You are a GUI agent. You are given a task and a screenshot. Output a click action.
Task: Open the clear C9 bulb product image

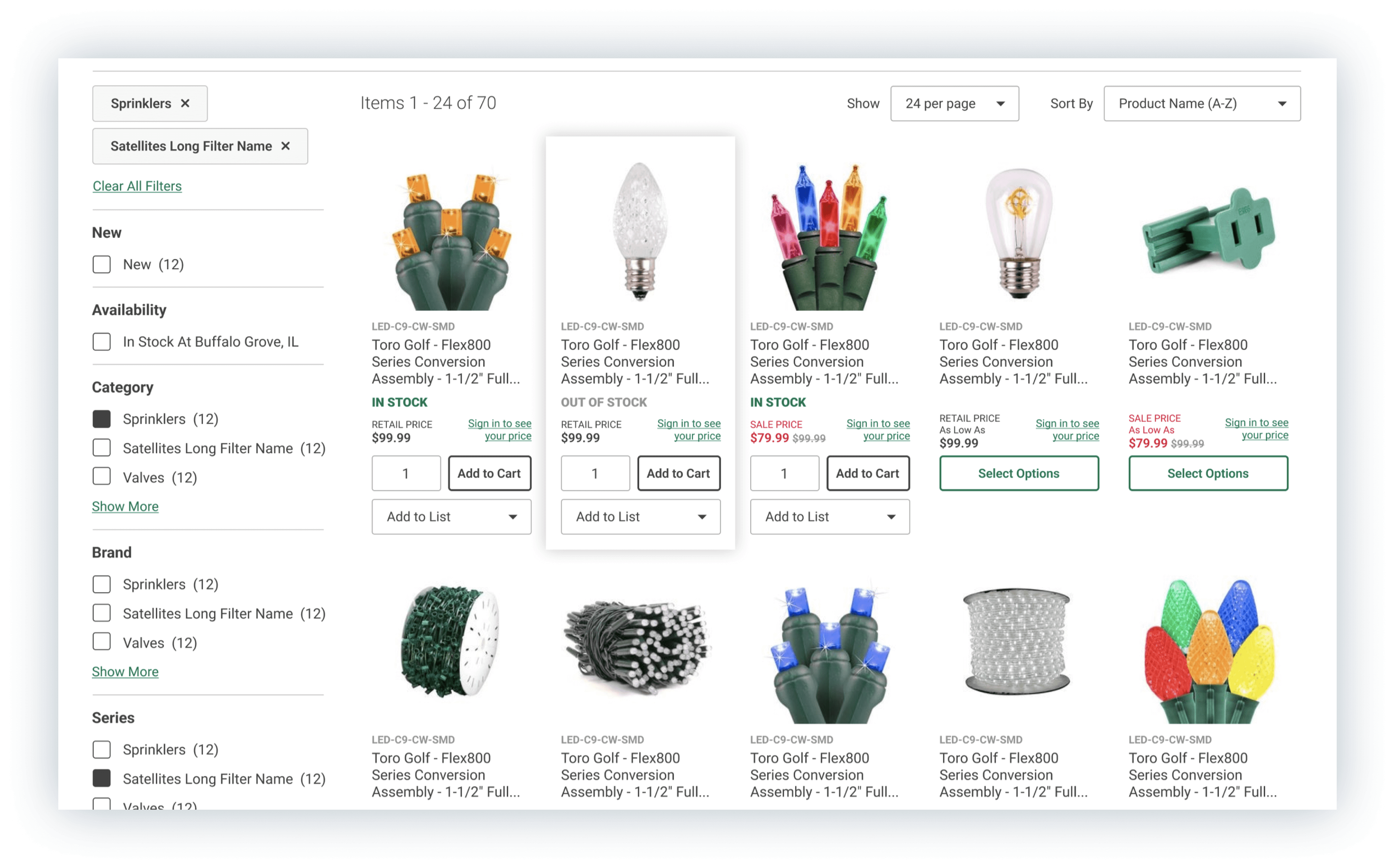pos(640,232)
